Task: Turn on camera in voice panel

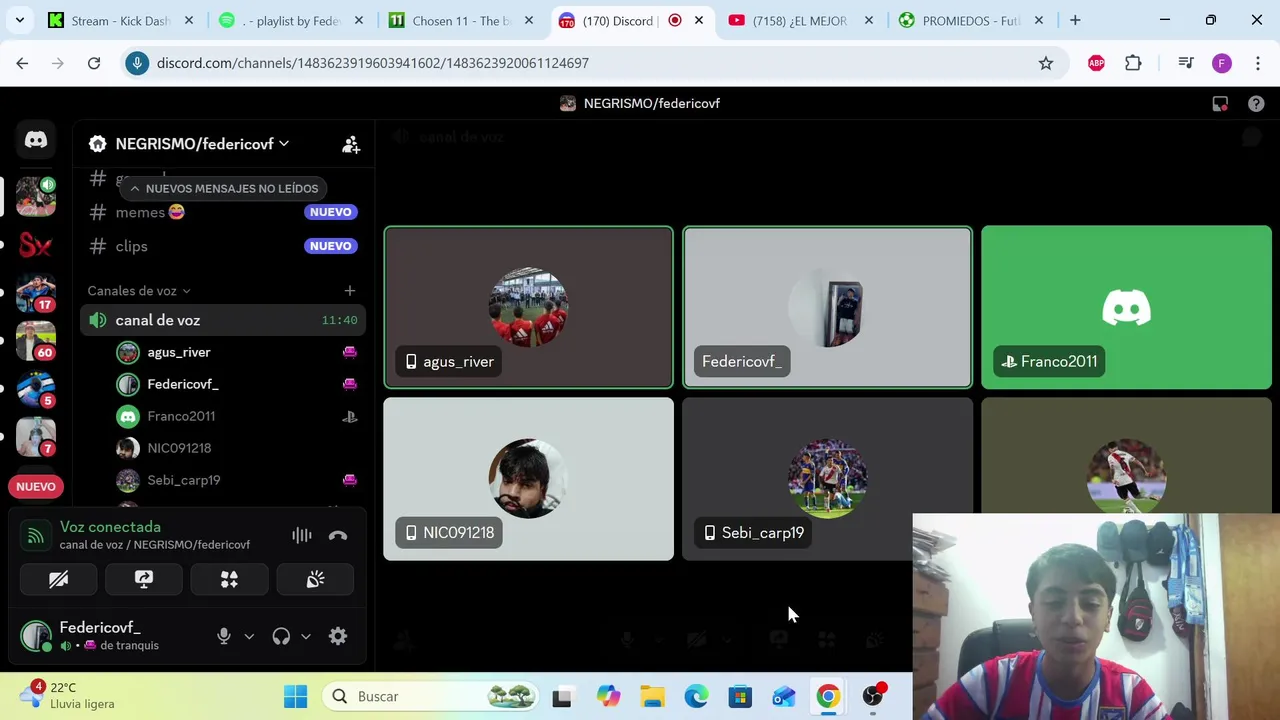Action: click(x=59, y=579)
